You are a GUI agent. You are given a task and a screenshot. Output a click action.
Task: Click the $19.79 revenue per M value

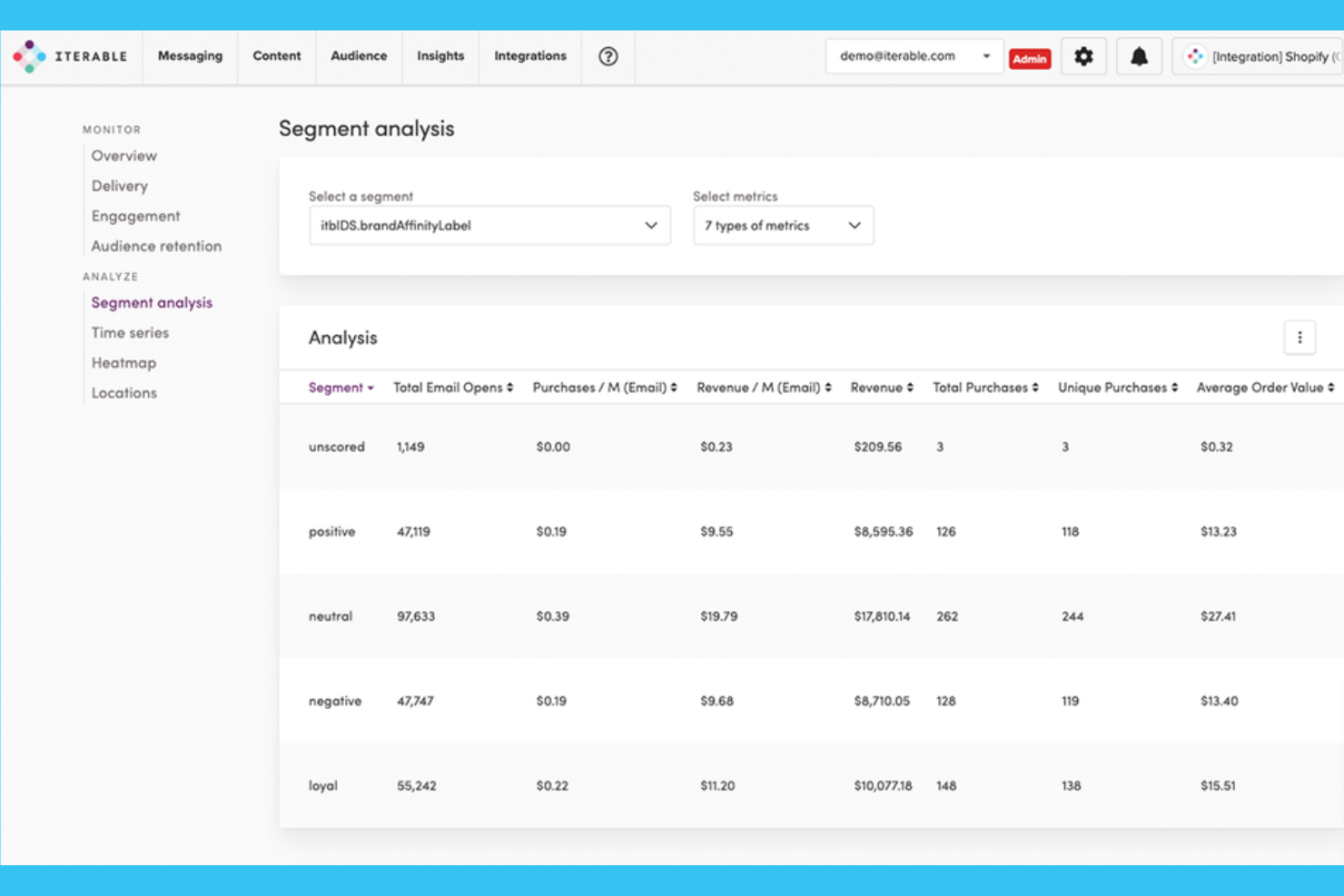point(718,616)
